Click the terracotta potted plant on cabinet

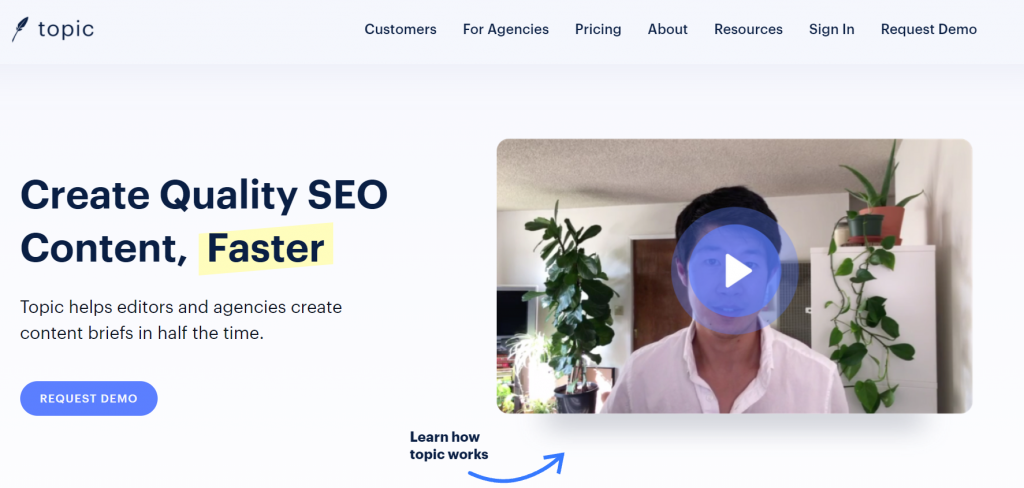(x=880, y=203)
